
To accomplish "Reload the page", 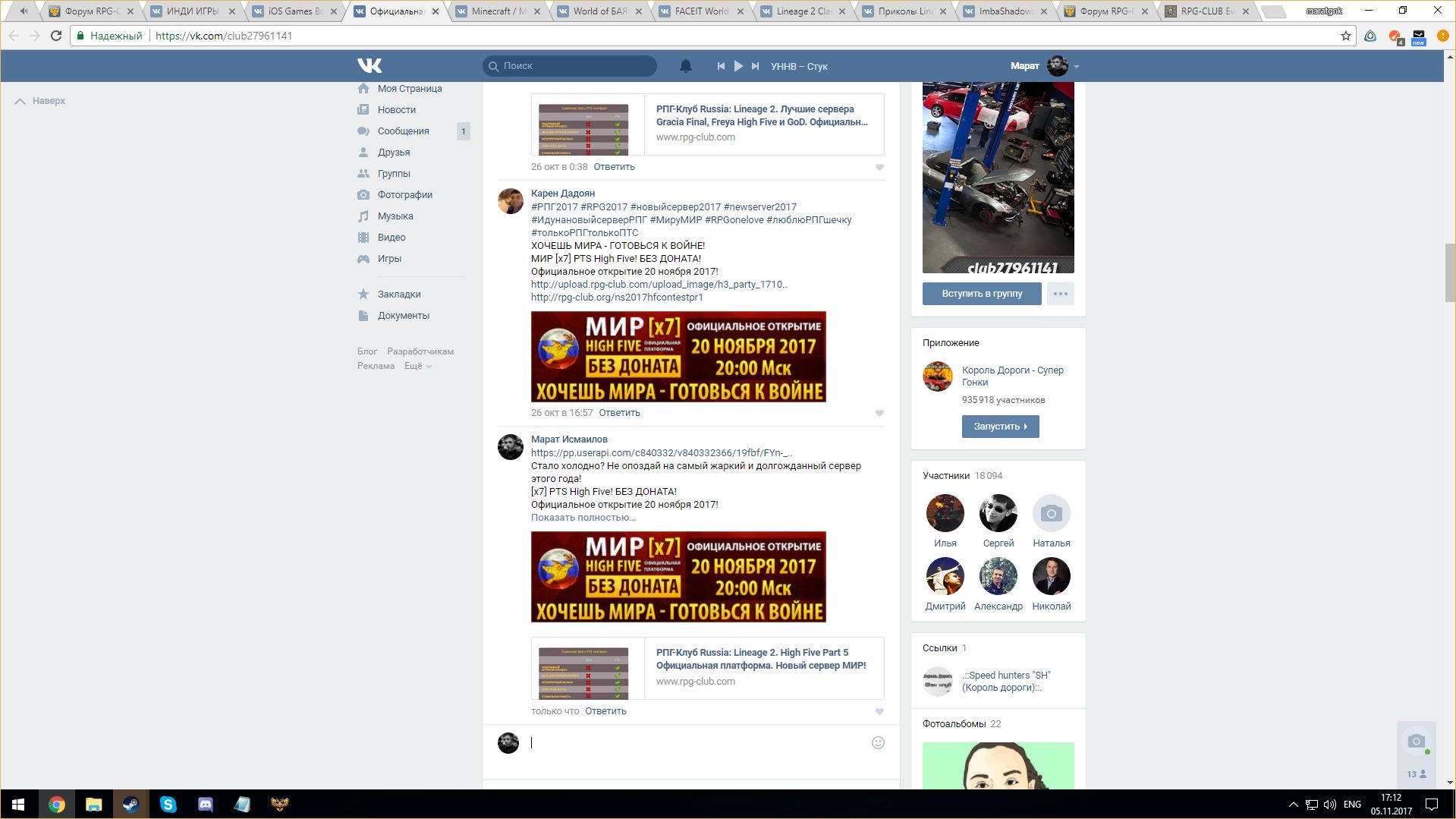I will point(55,36).
